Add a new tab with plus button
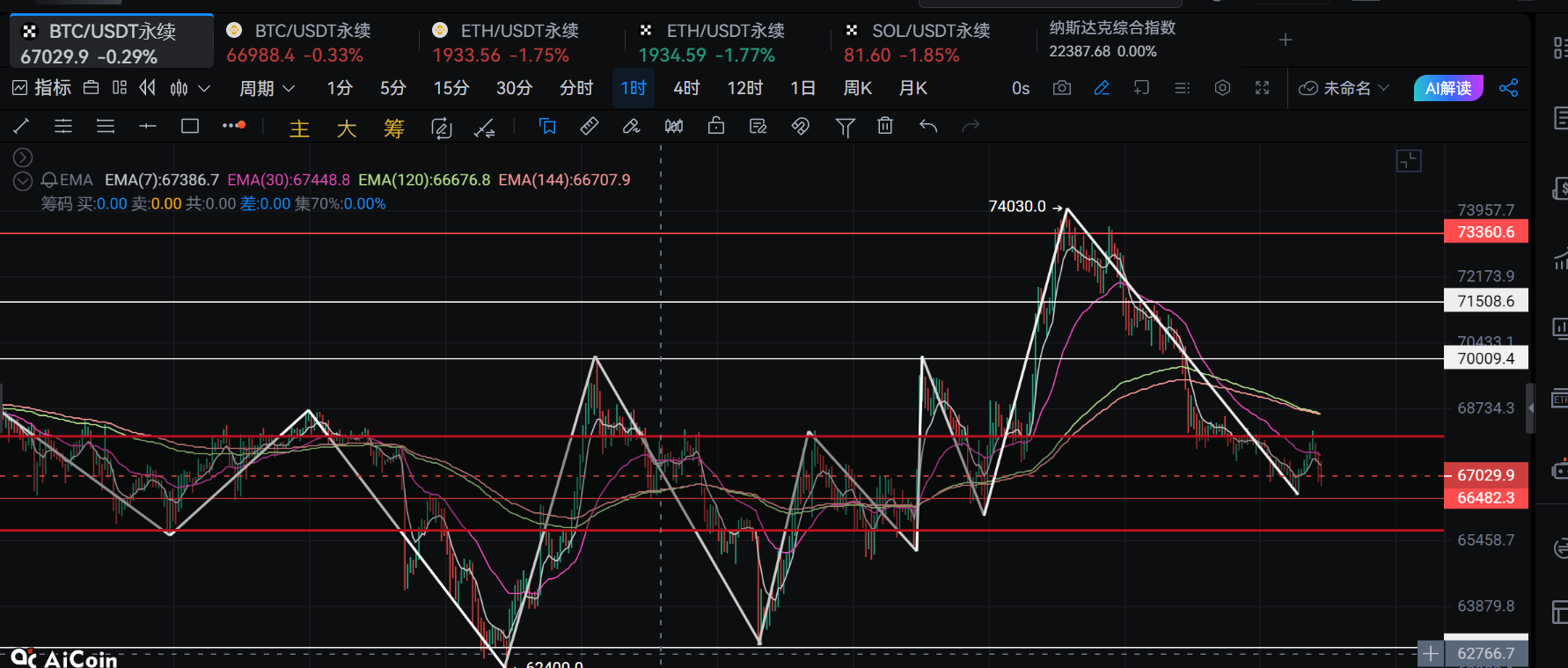The height and width of the screenshot is (668, 1568). (1285, 40)
